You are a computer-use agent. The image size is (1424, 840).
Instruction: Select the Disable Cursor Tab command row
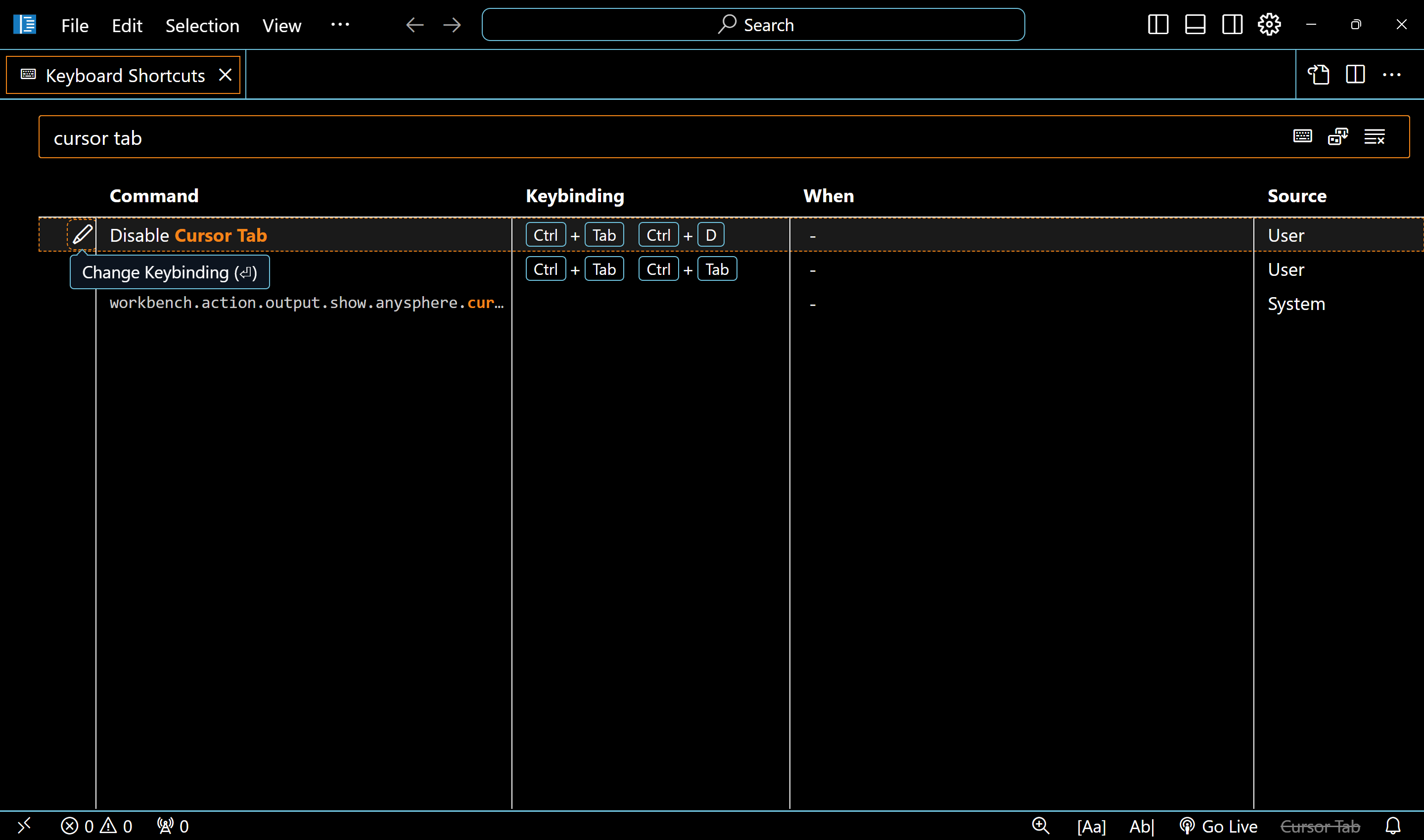click(731, 234)
